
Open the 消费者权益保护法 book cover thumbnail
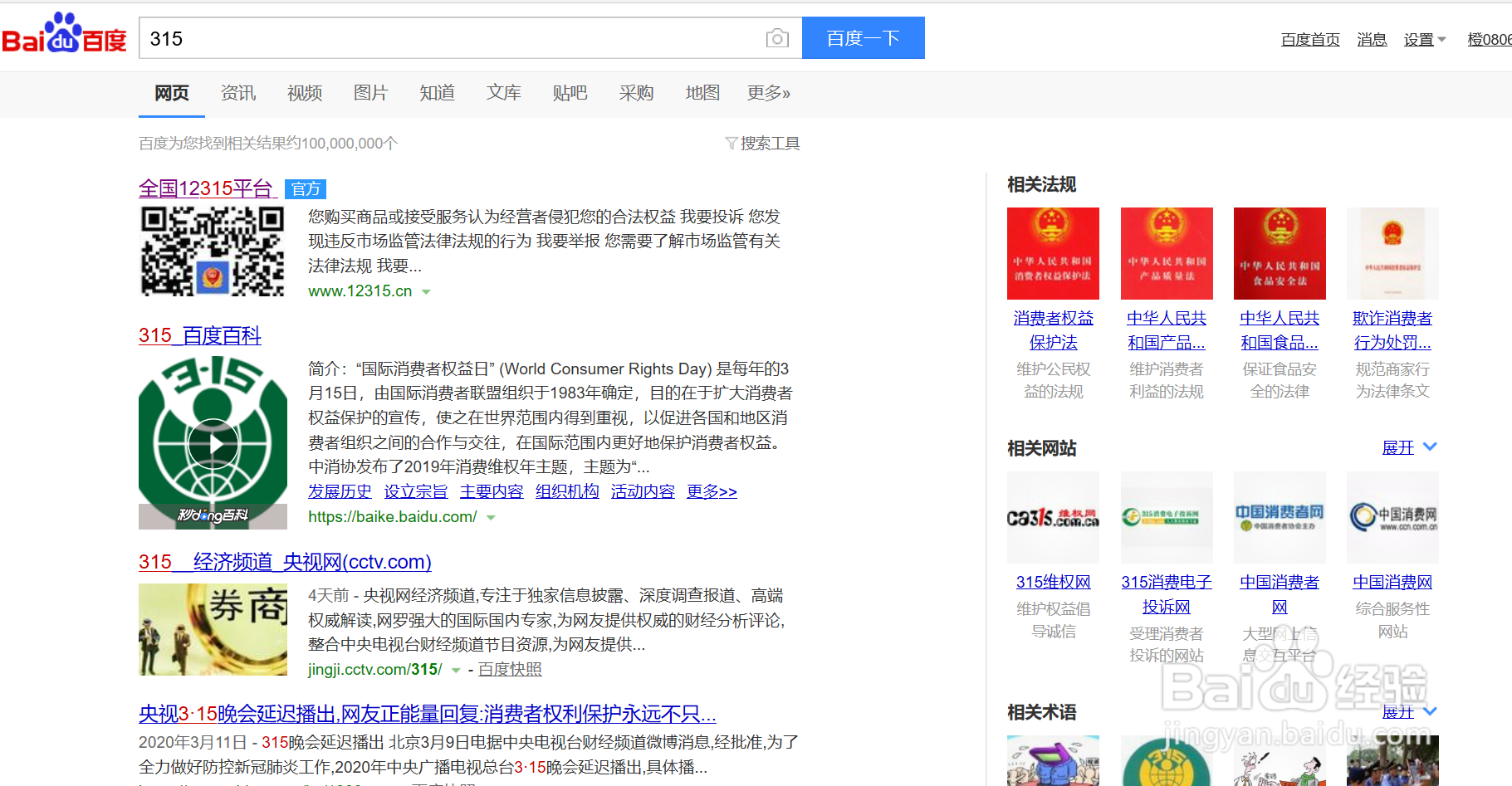point(1053,253)
